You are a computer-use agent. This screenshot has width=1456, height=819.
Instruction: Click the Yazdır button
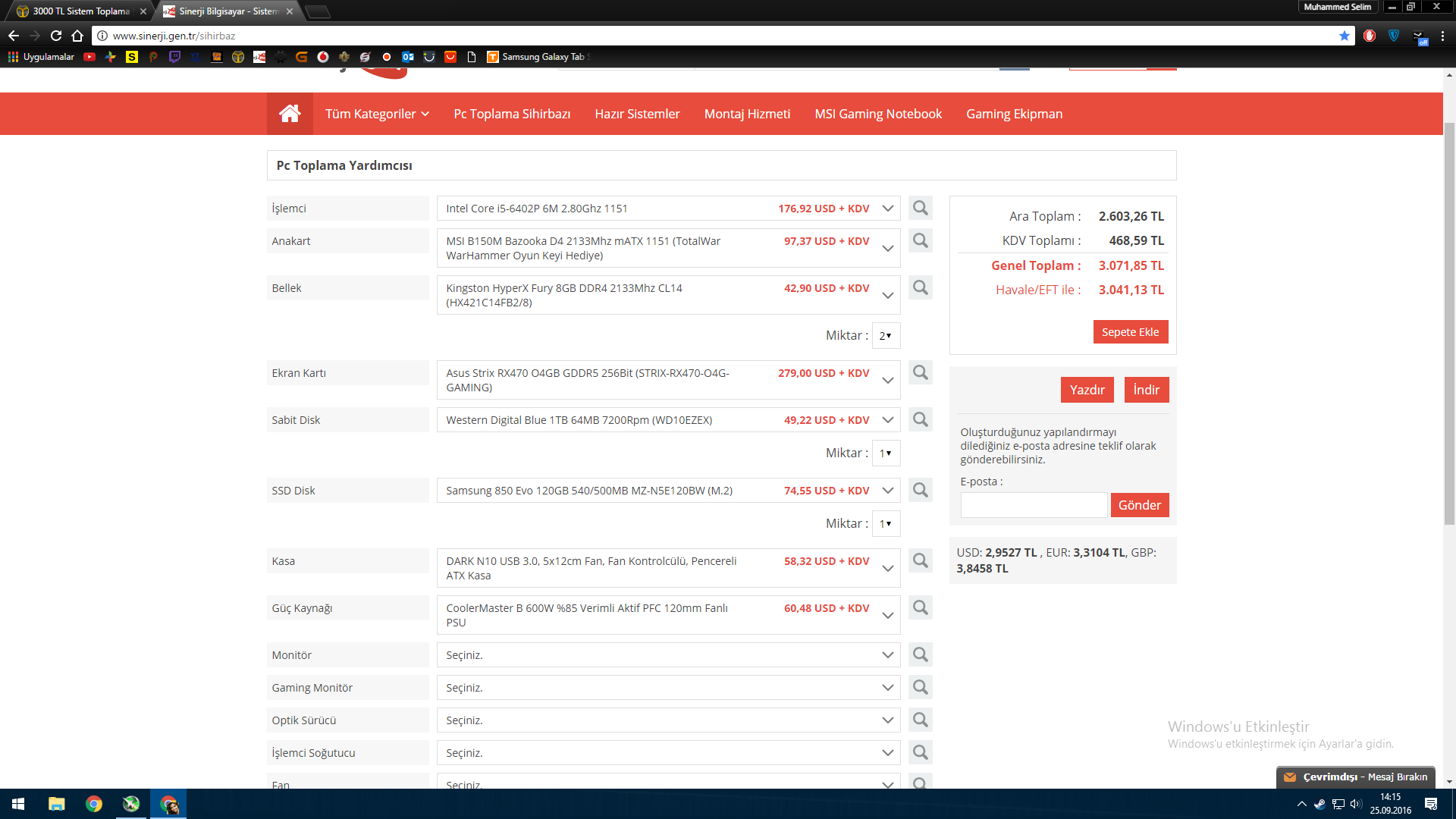coord(1087,390)
